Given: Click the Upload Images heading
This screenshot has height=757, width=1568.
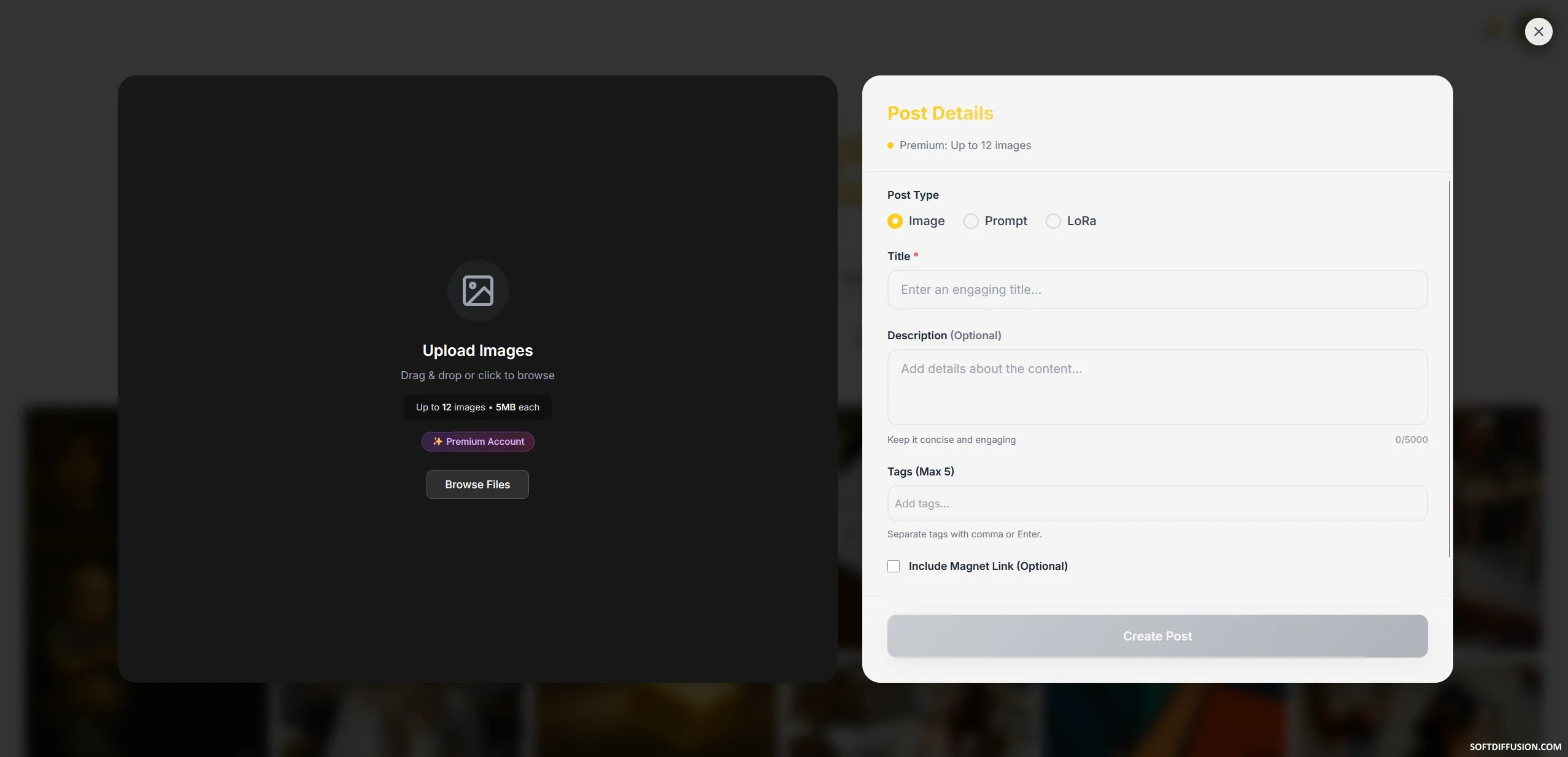Looking at the screenshot, I should coord(477,350).
